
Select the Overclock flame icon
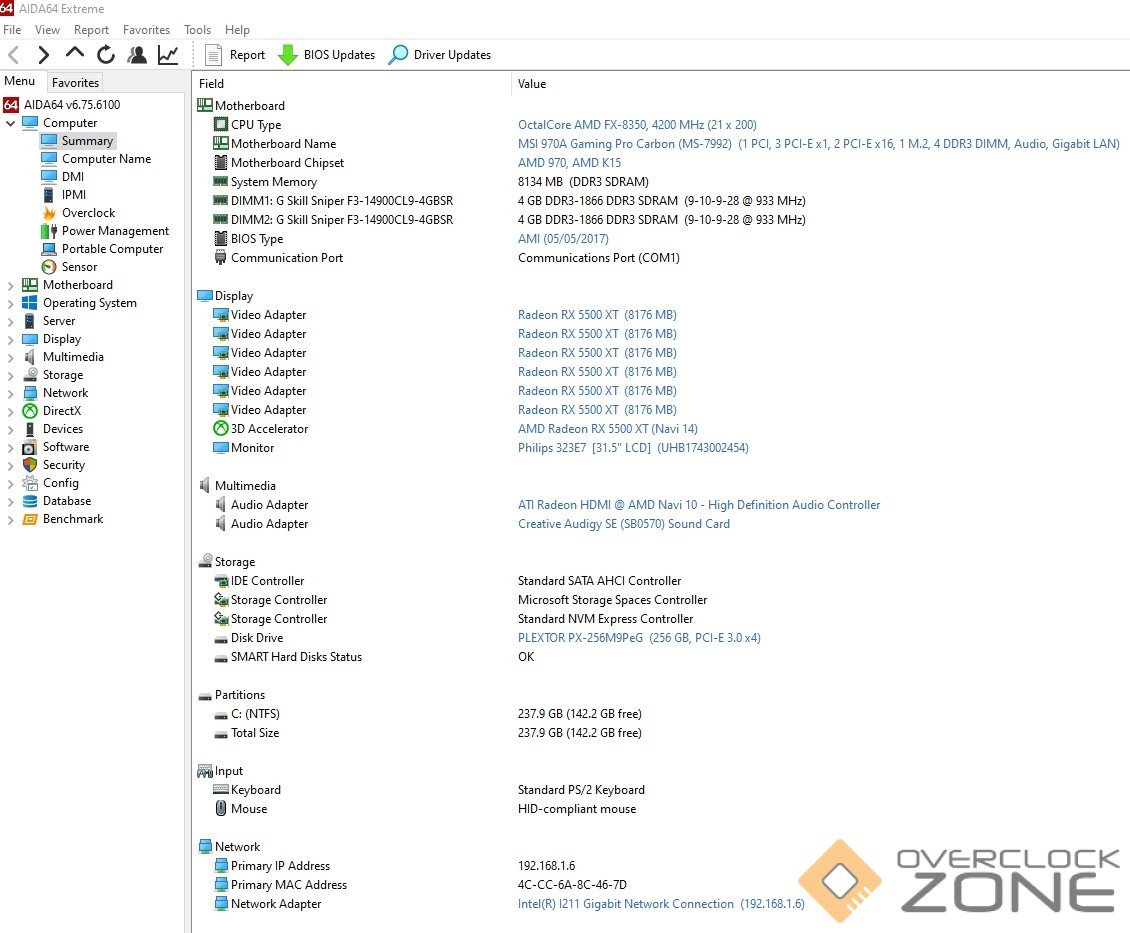pyautogui.click(x=49, y=213)
